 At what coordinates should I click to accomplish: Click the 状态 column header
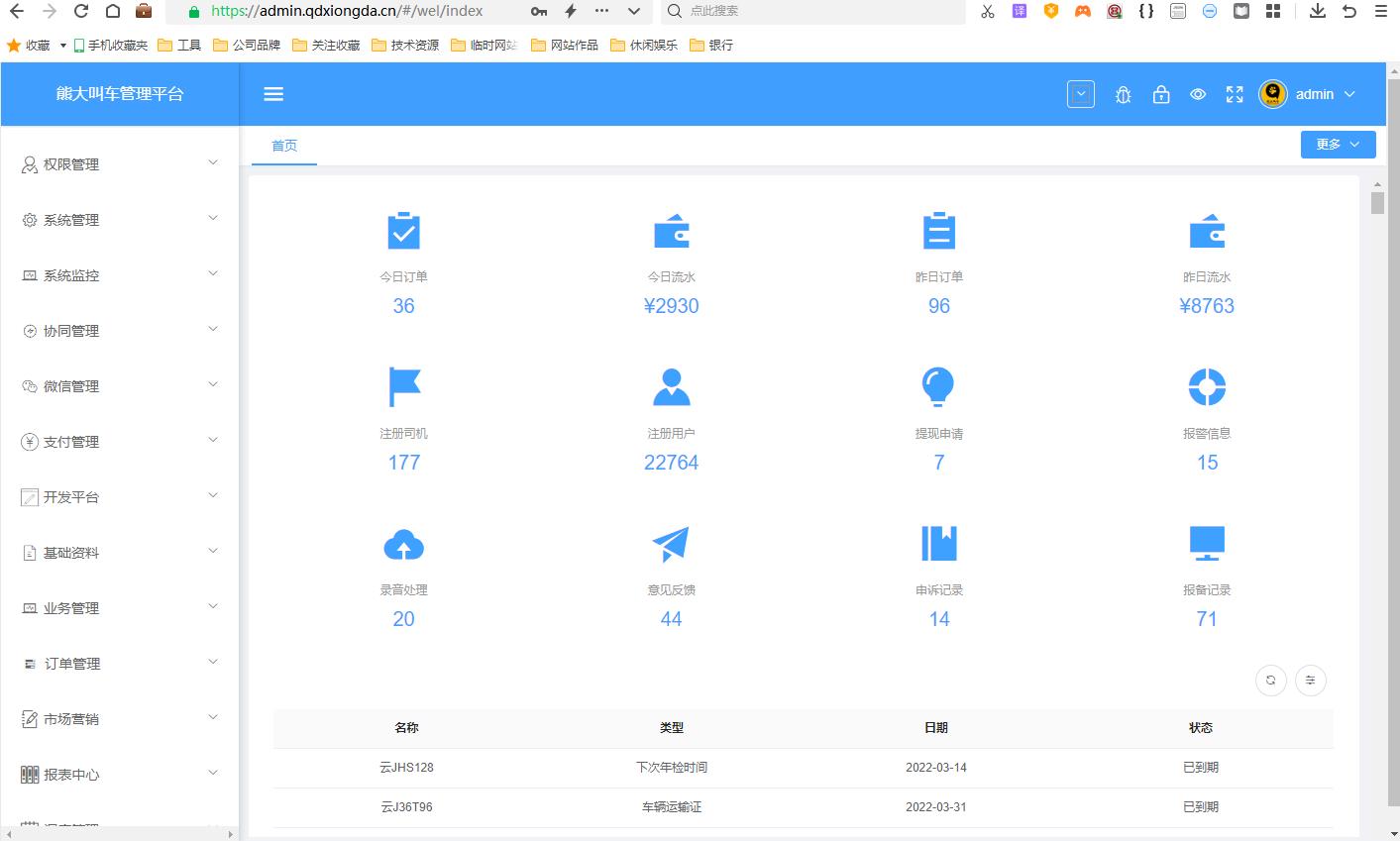(1201, 728)
